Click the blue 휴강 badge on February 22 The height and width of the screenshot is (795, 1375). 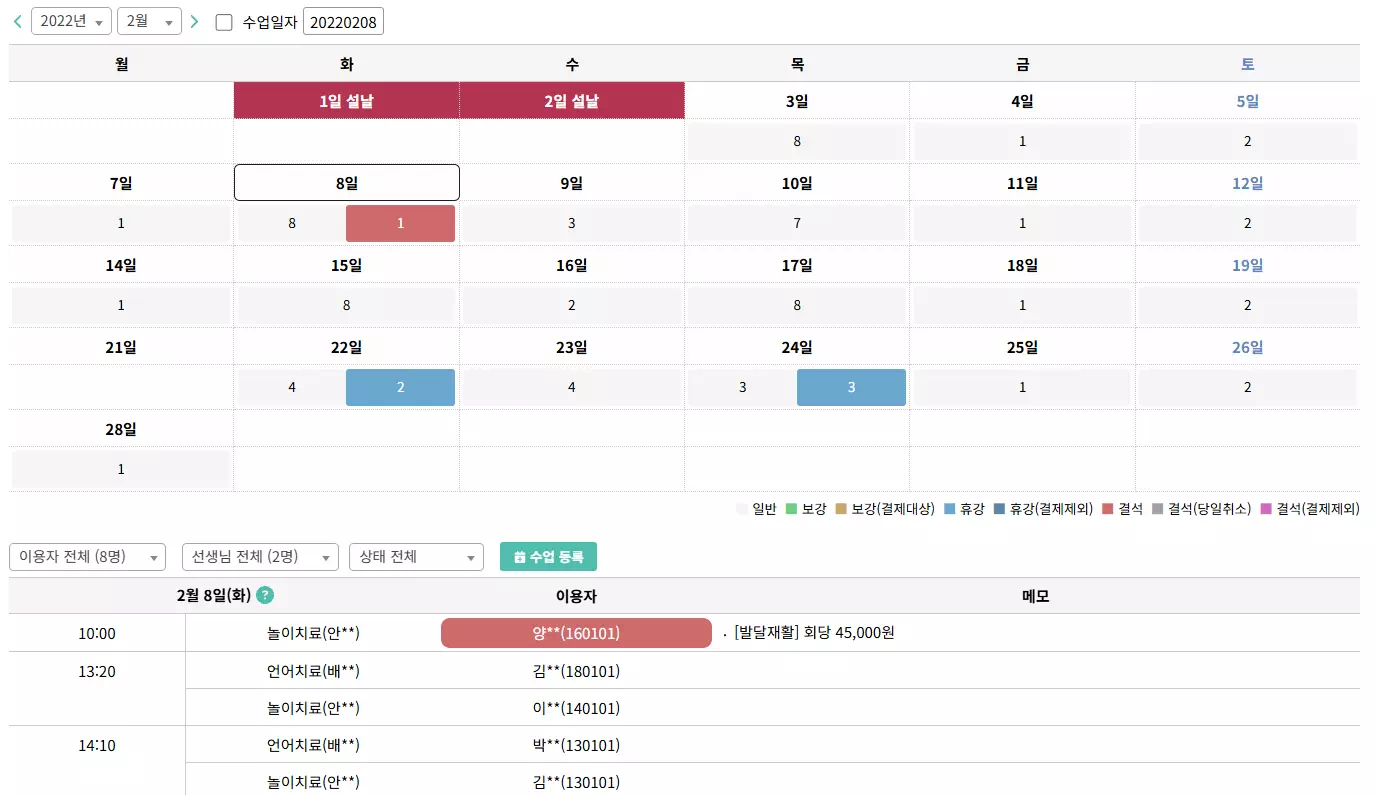coord(400,387)
